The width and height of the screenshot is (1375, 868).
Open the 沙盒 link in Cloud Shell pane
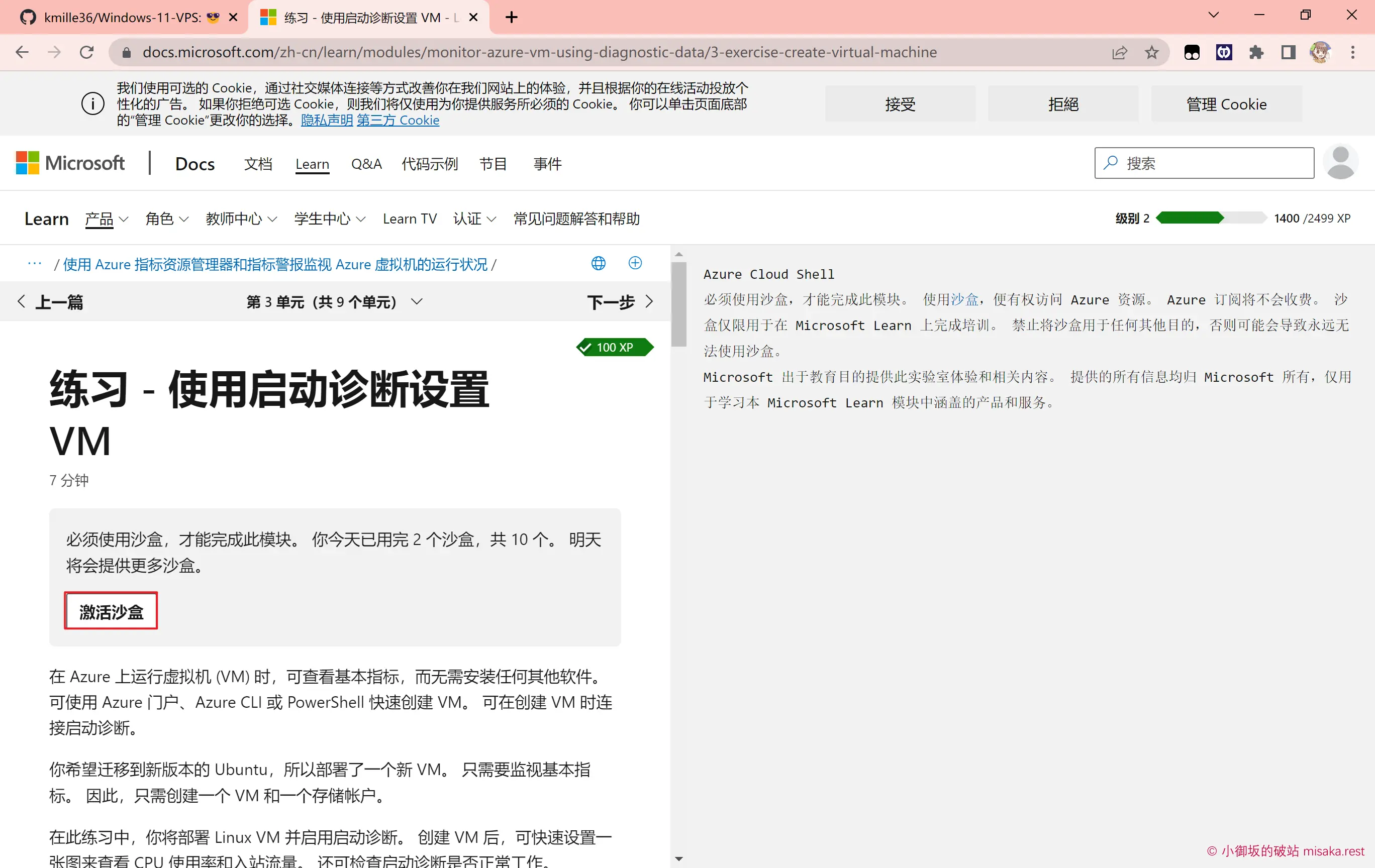pos(964,299)
